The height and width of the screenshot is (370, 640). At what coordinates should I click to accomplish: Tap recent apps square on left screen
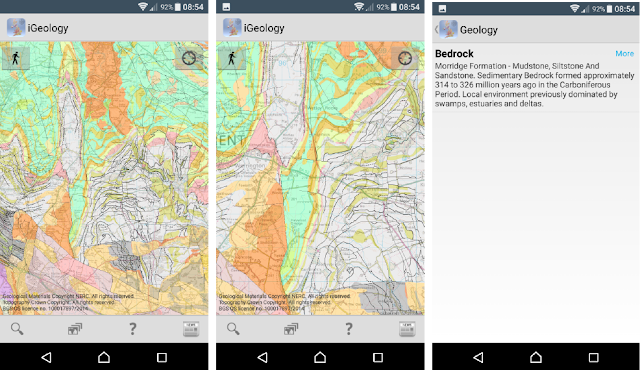point(162,357)
